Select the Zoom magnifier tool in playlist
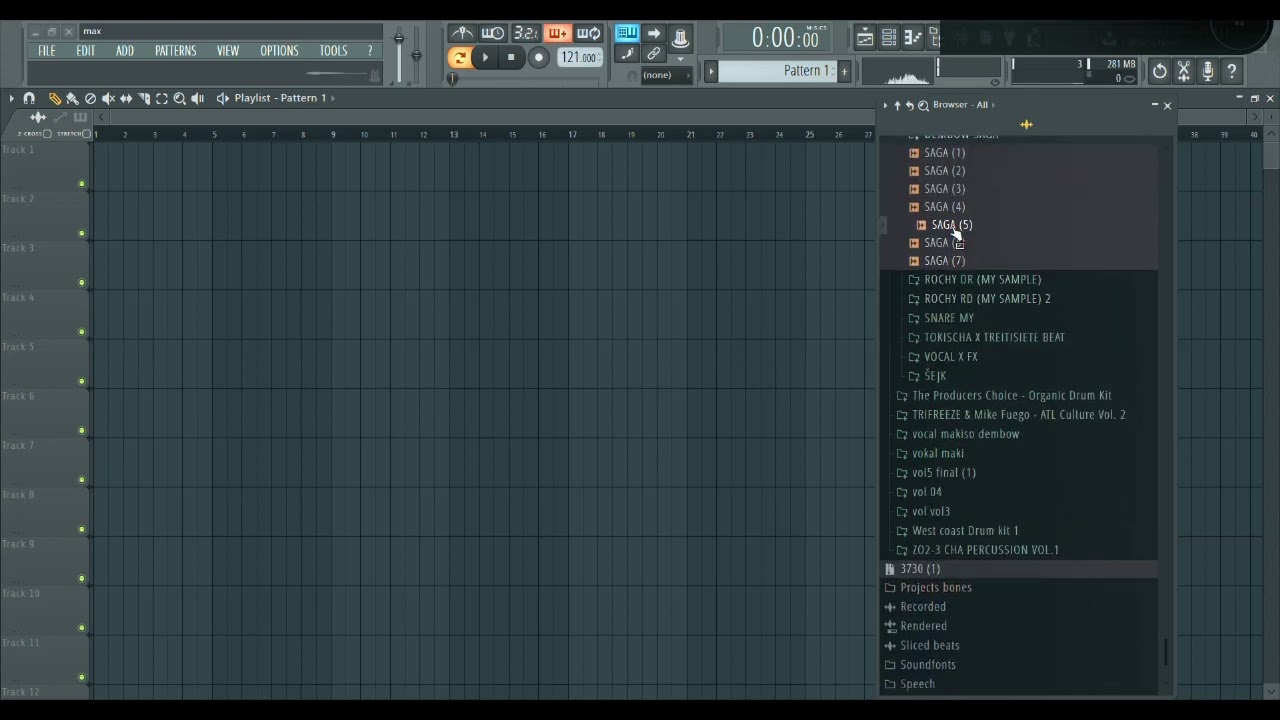This screenshot has width=1280, height=720. tap(180, 98)
